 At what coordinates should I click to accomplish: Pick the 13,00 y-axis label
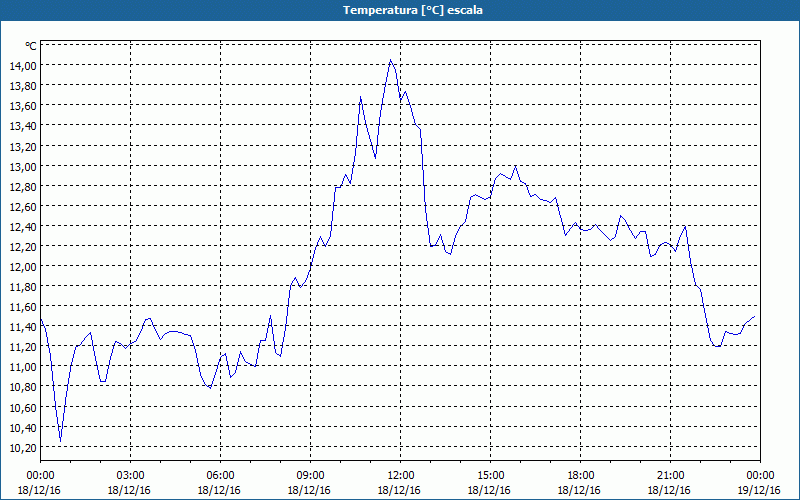(x=22, y=166)
